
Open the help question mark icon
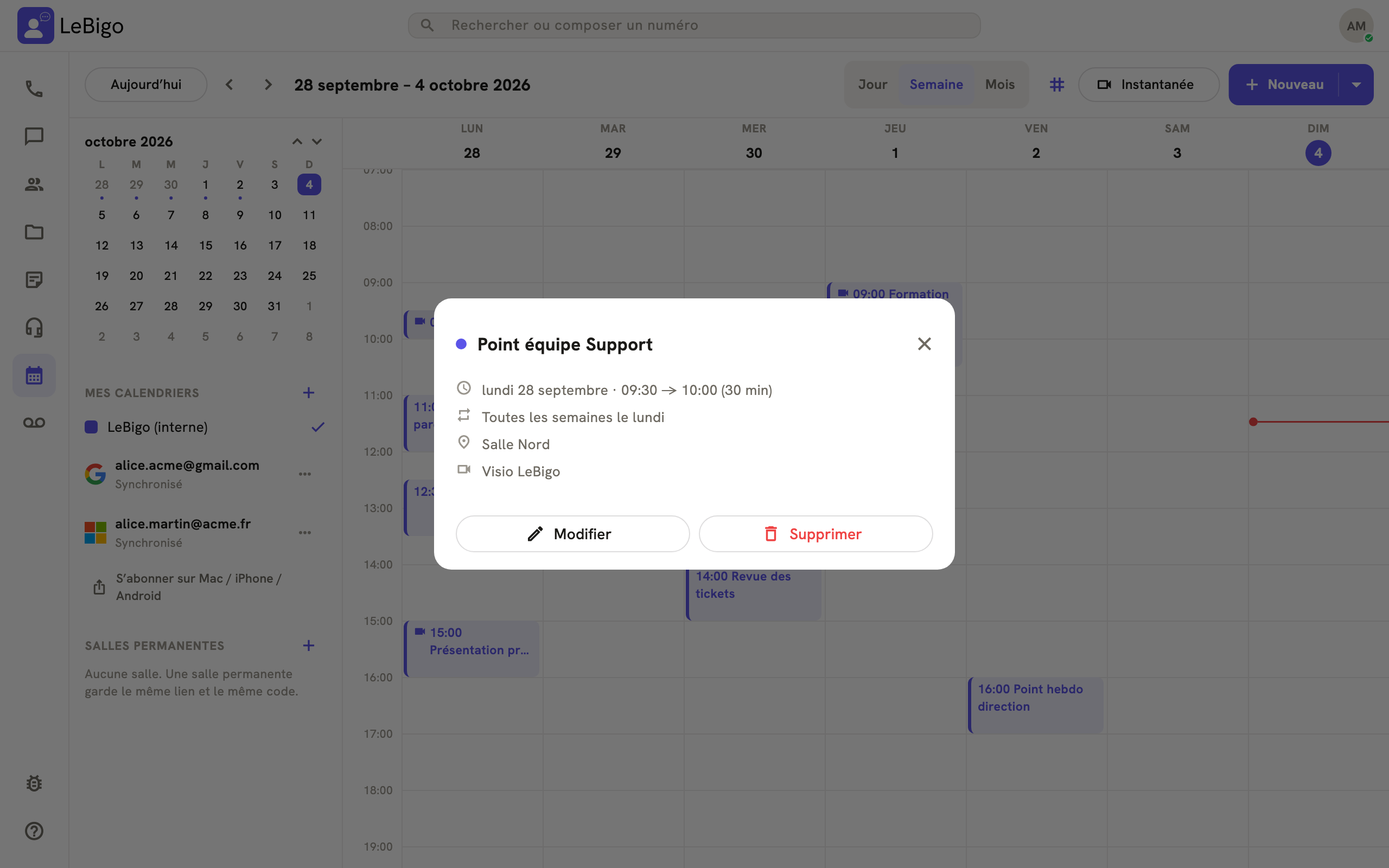click(x=34, y=831)
